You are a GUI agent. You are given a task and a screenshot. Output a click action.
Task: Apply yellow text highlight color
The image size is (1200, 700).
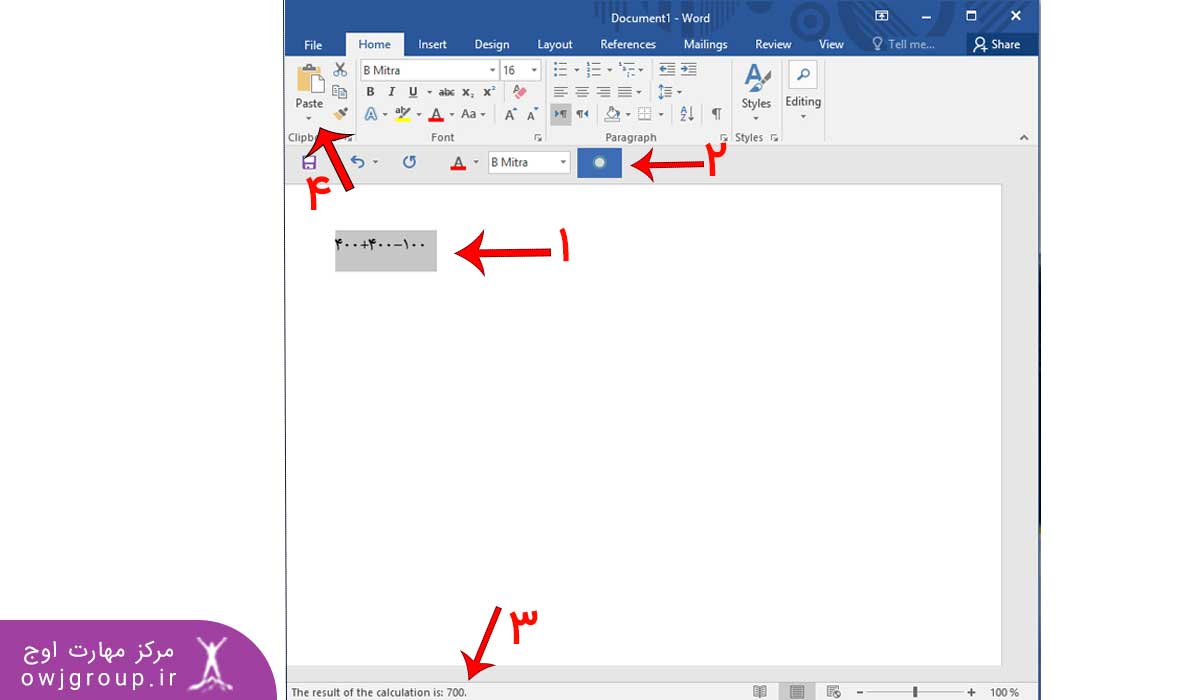[403, 115]
